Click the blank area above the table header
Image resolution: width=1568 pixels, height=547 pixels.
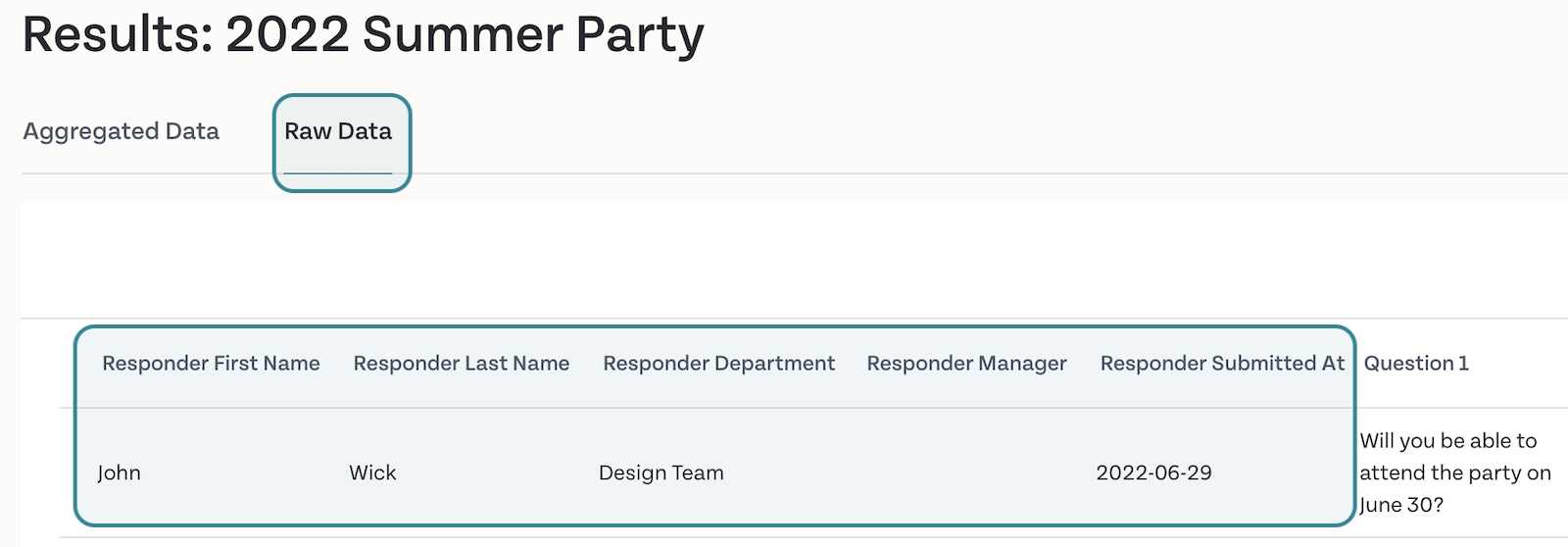(794, 261)
